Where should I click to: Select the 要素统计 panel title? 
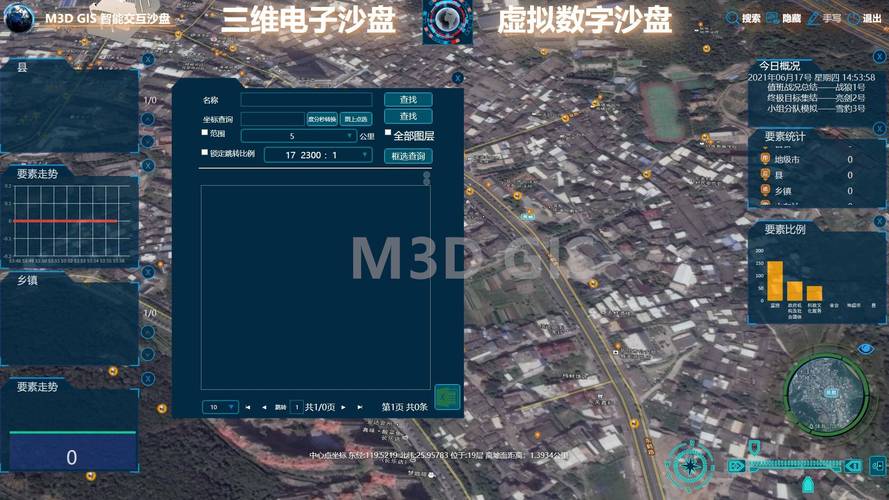[x=785, y=137]
